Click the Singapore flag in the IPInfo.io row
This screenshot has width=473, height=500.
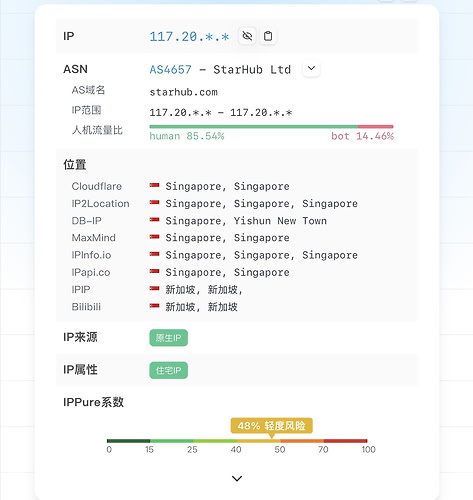(154, 254)
